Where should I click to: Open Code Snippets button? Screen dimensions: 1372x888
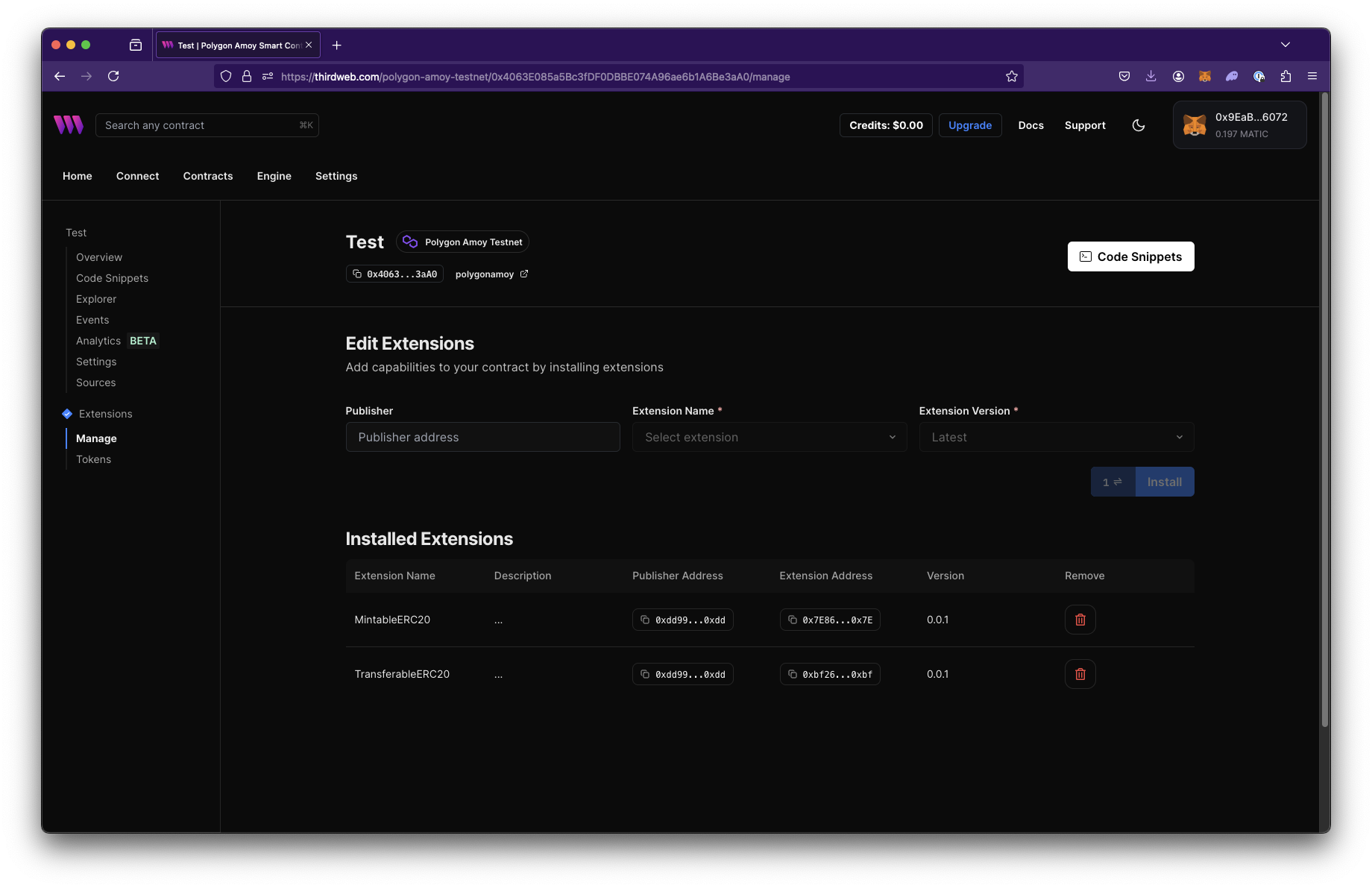(x=1130, y=256)
